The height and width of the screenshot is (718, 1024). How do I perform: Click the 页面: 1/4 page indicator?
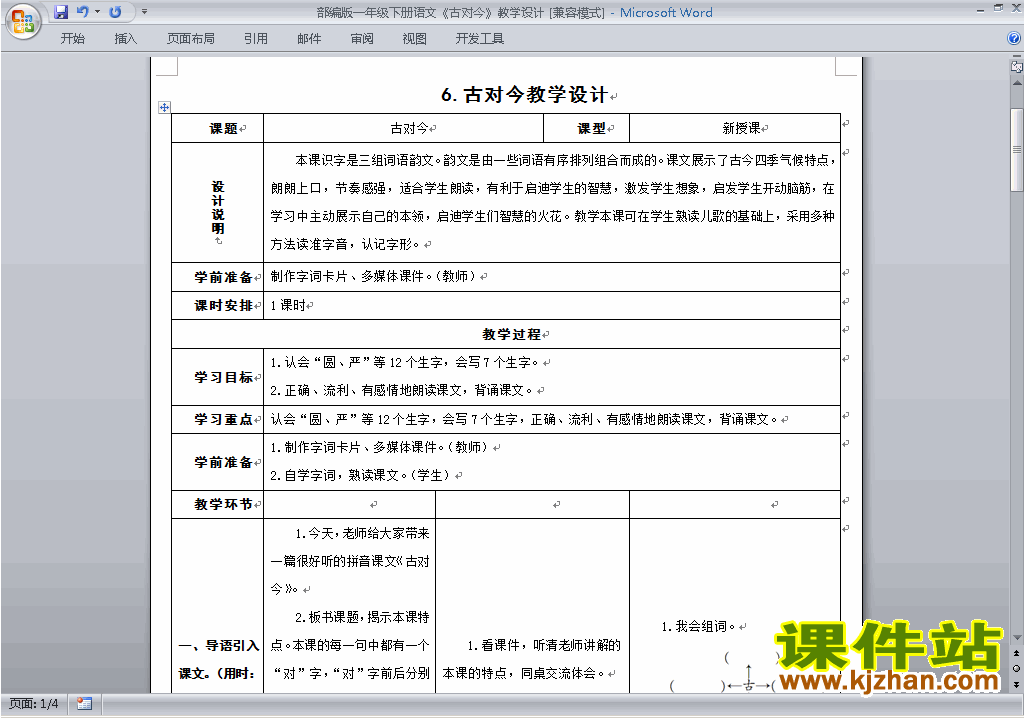click(x=33, y=704)
